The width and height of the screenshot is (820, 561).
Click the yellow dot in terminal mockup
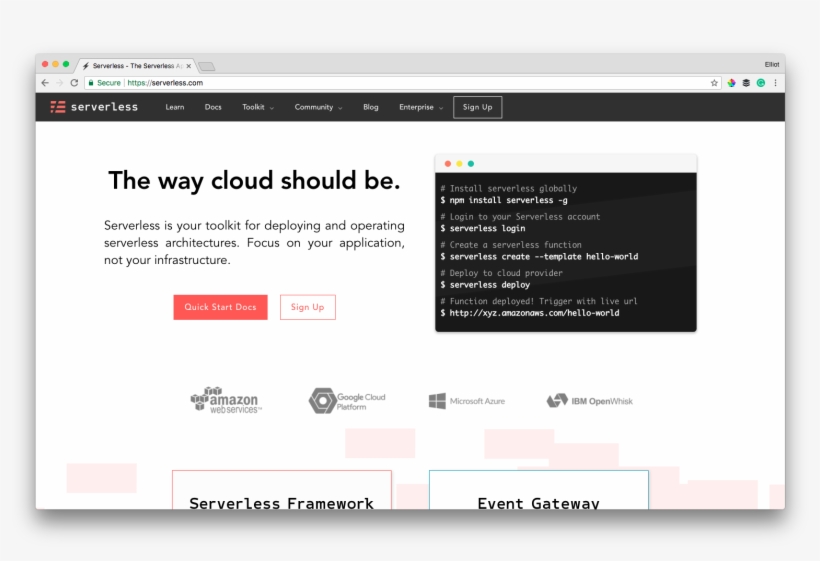click(x=459, y=164)
